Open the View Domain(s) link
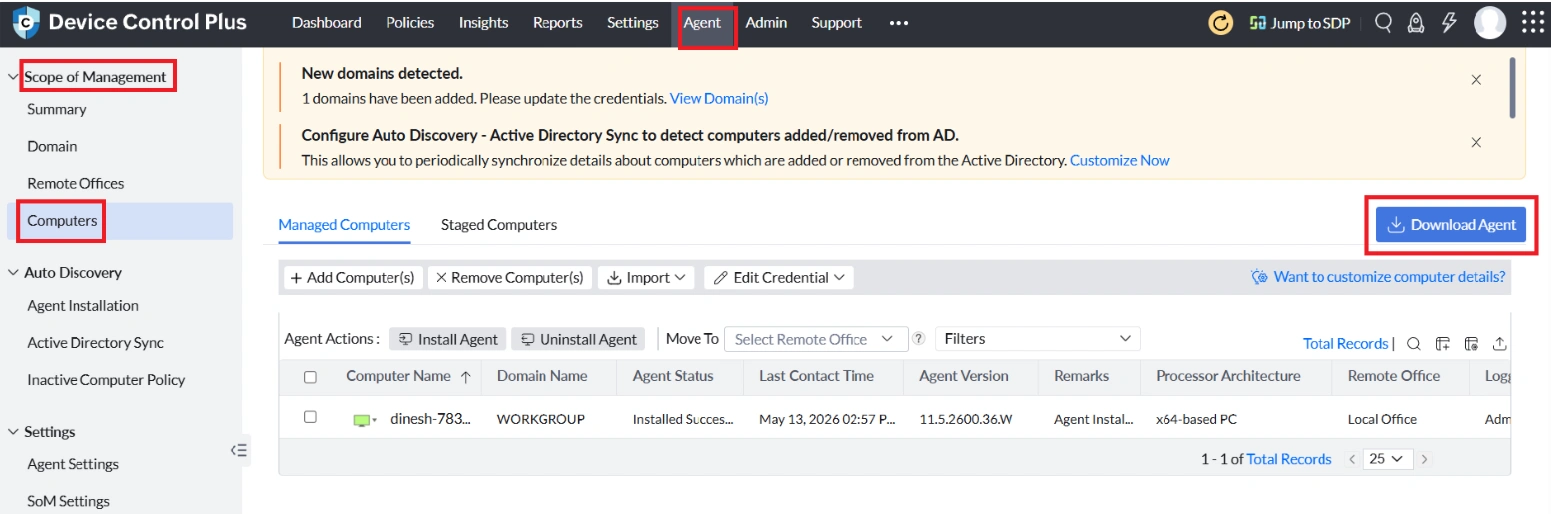The height and width of the screenshot is (514, 1551). coord(719,99)
